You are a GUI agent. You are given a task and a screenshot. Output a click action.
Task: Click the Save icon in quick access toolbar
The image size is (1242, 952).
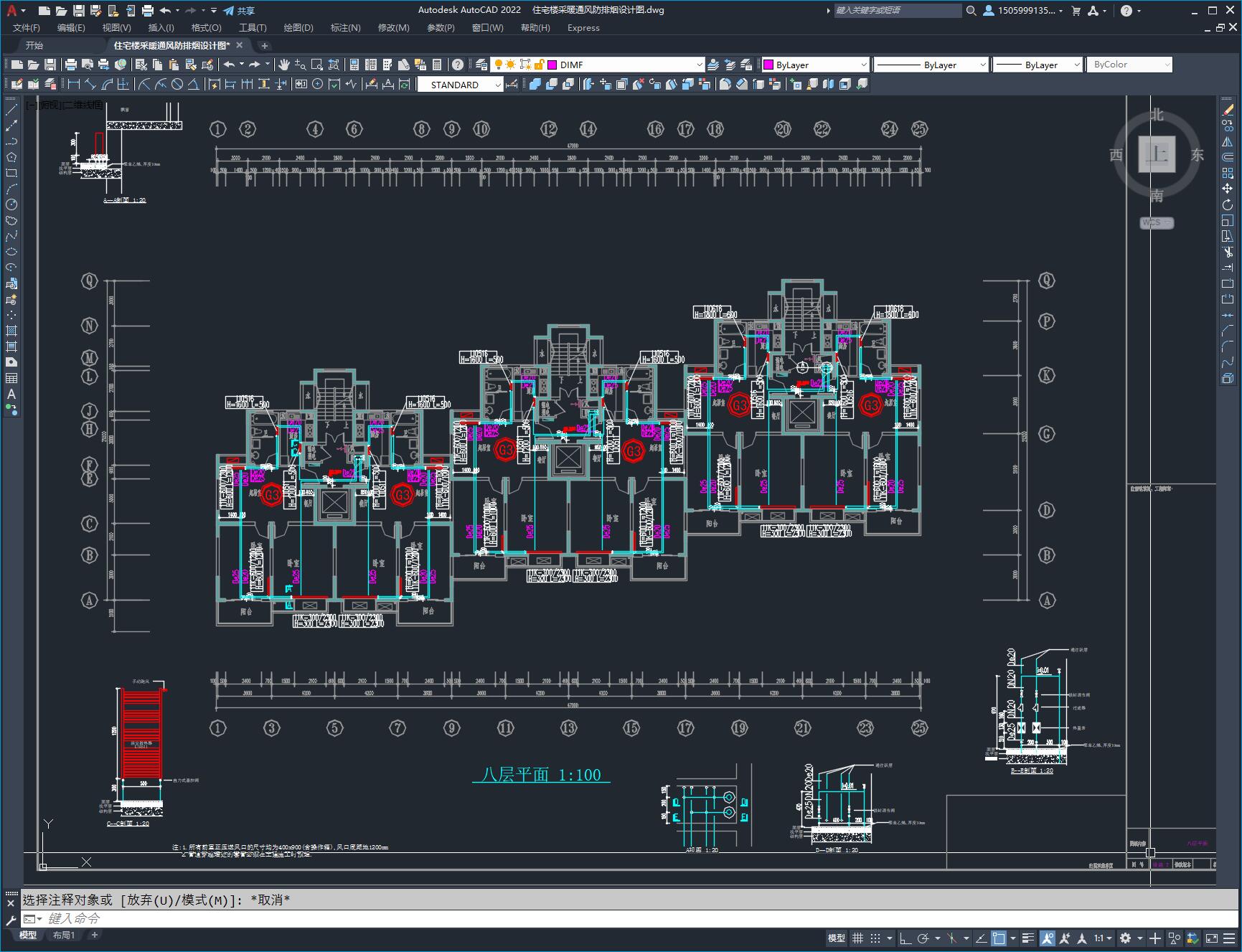(x=79, y=10)
